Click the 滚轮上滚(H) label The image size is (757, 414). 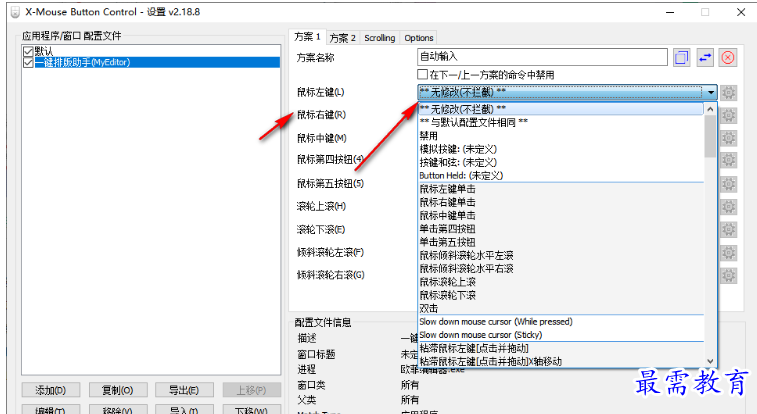(321, 207)
